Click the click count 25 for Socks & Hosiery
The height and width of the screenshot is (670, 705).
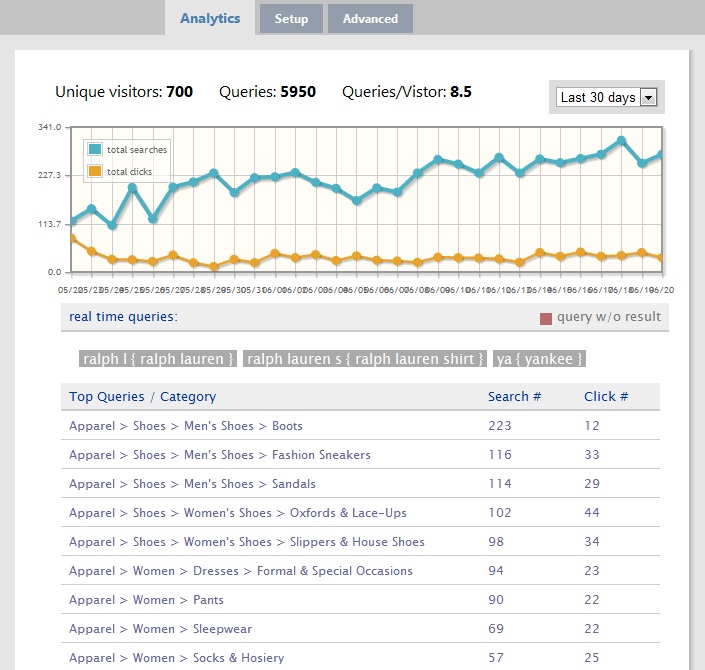[x=592, y=657]
